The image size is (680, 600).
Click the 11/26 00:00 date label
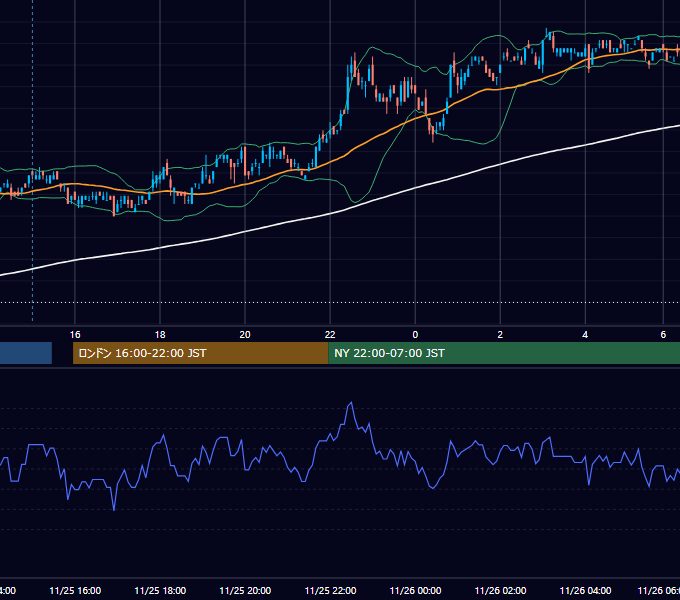click(415, 590)
